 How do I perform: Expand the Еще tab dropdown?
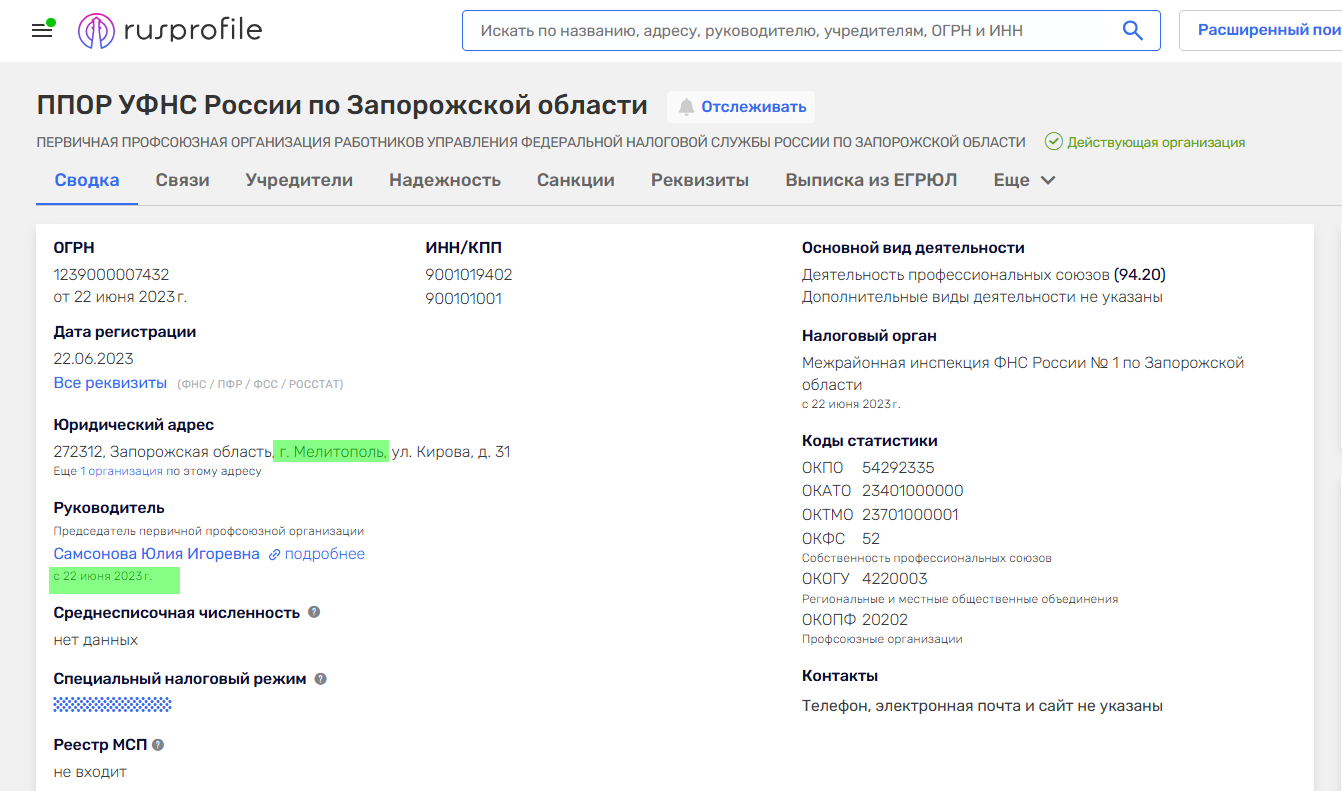[x=1024, y=180]
